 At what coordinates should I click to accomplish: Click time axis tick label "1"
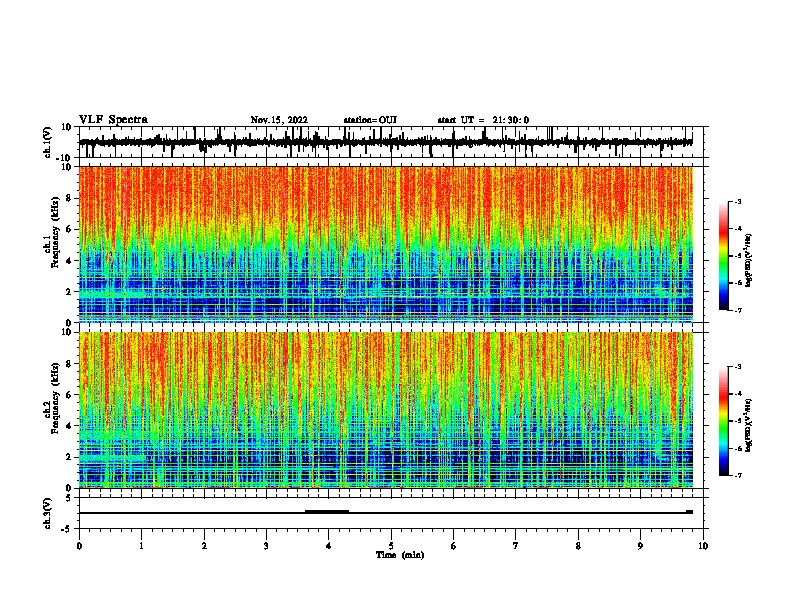(141, 546)
